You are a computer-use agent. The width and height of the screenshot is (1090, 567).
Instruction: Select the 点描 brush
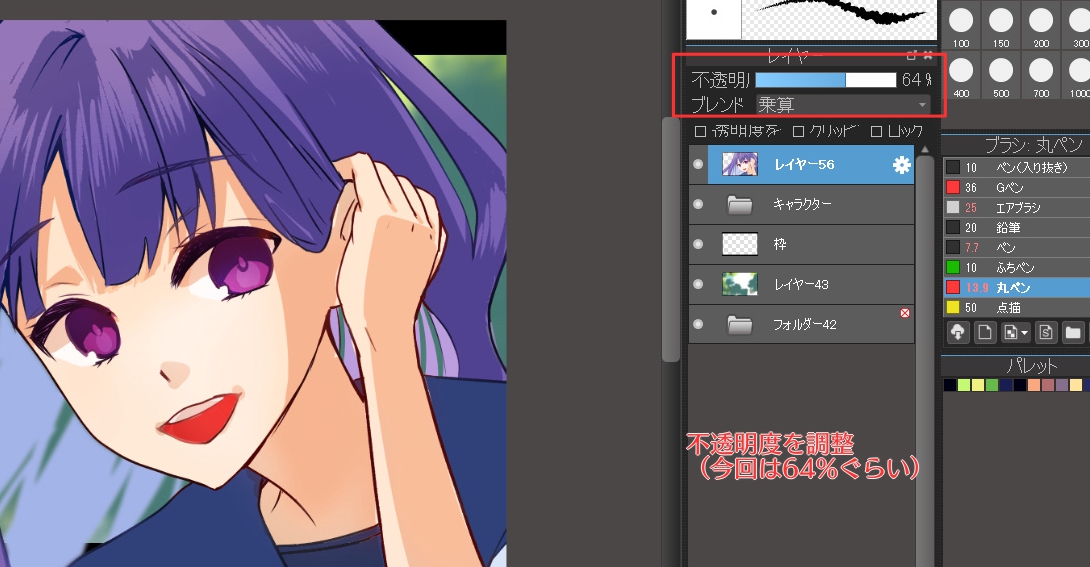1016,308
